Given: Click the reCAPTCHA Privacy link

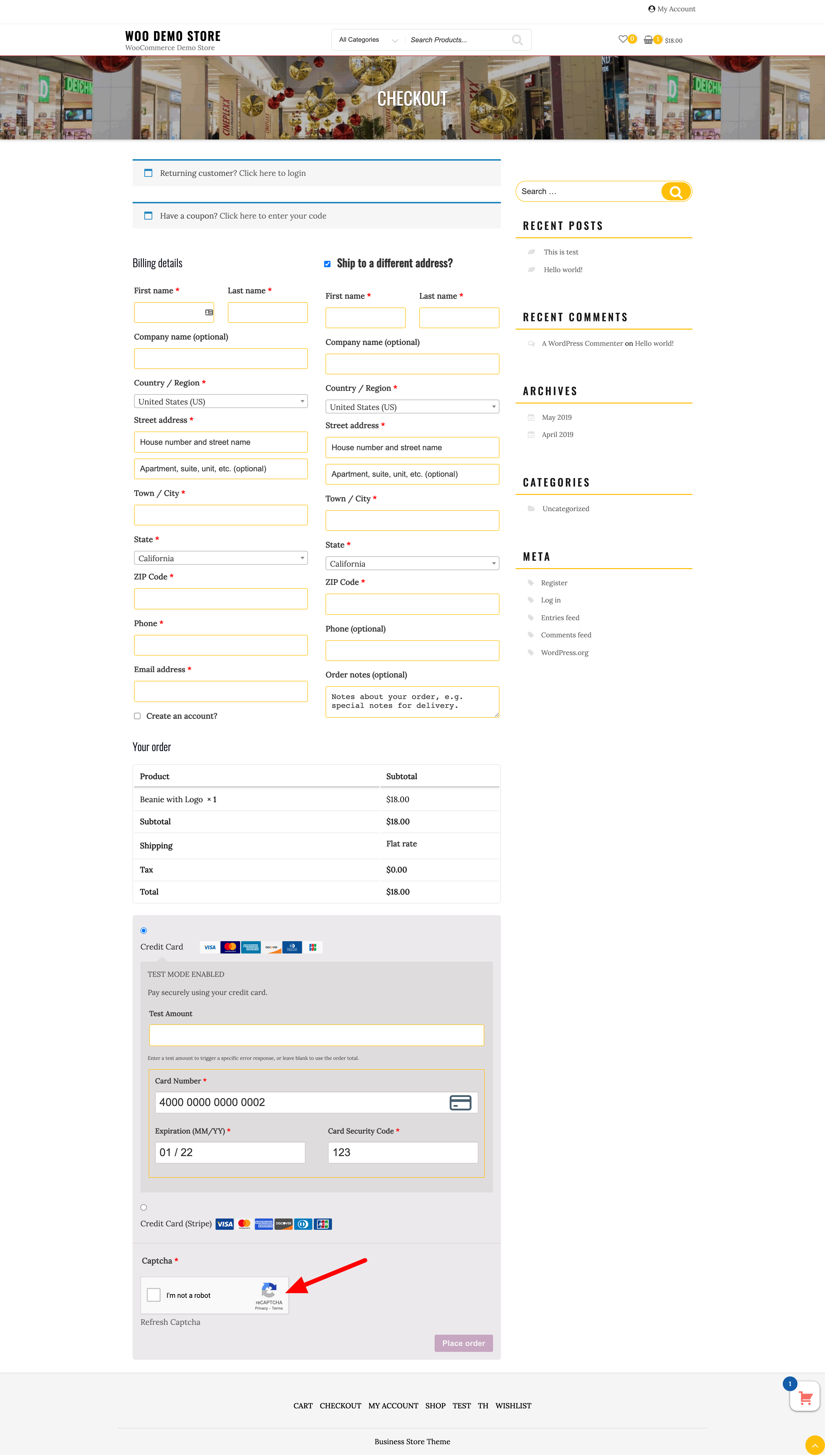Looking at the screenshot, I should pyautogui.click(x=261, y=1309).
